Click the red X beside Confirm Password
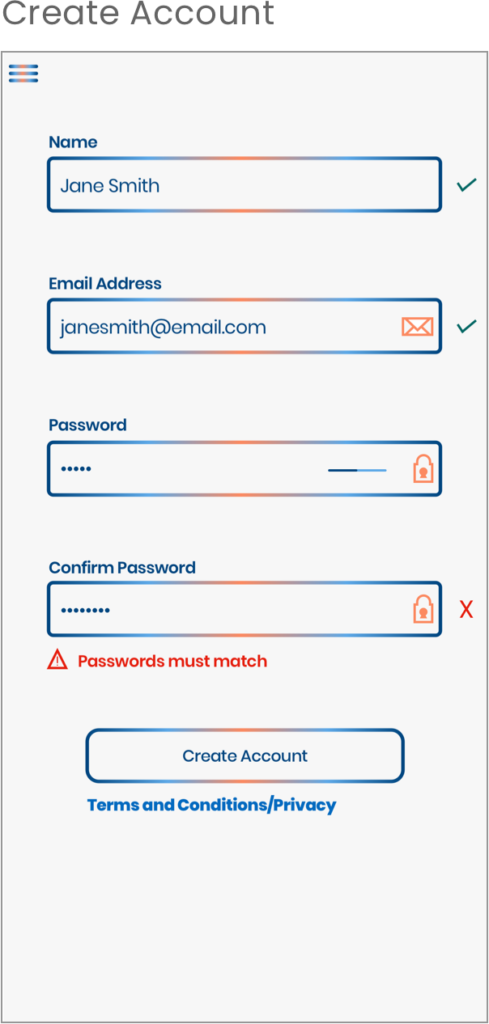 pyautogui.click(x=466, y=610)
